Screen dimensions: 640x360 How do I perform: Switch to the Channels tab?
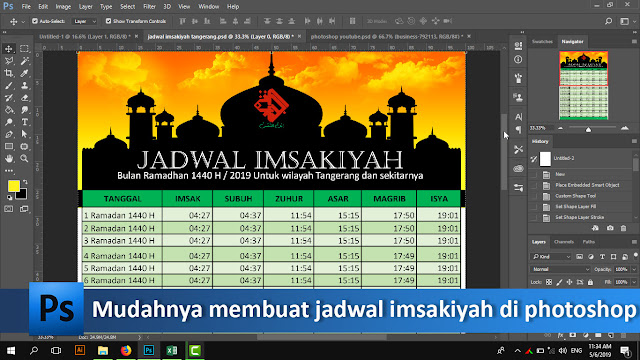point(564,242)
